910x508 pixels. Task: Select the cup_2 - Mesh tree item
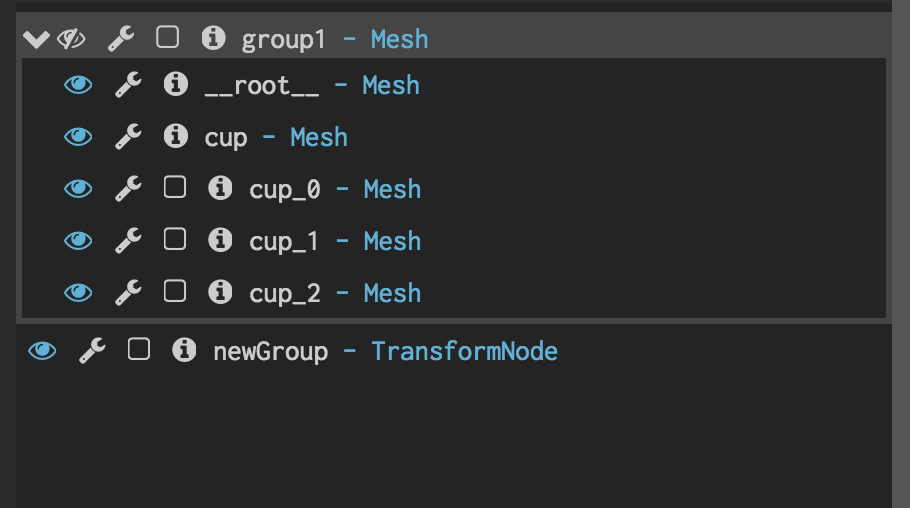point(335,293)
